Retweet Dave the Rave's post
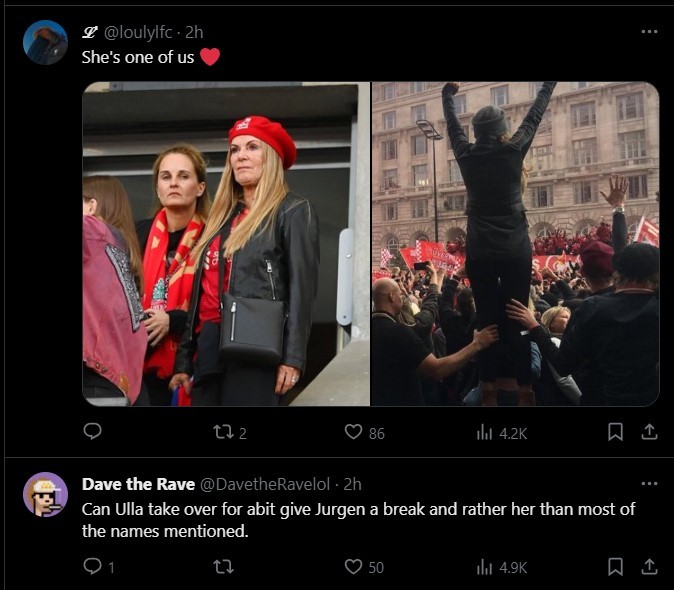Screen dimensions: 674x590 click(x=222, y=567)
